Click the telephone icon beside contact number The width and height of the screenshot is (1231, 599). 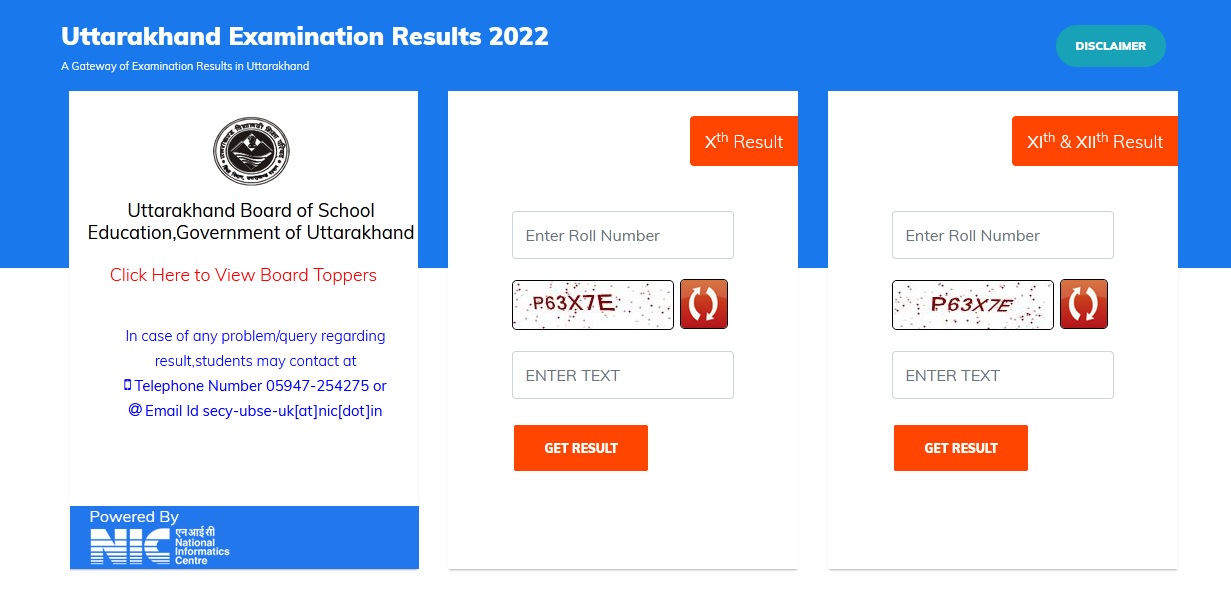coord(128,386)
